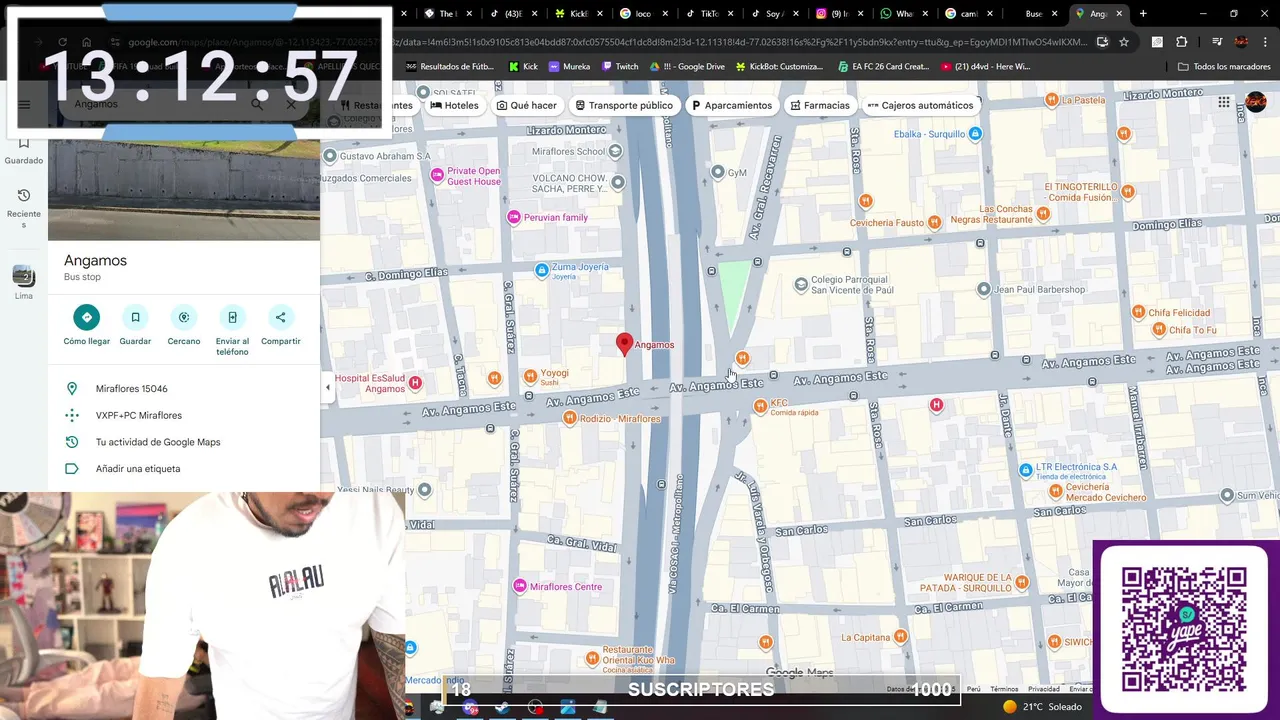This screenshot has width=1280, height=720.
Task: Open the Términos link at map bottom
Action: tap(1004, 689)
